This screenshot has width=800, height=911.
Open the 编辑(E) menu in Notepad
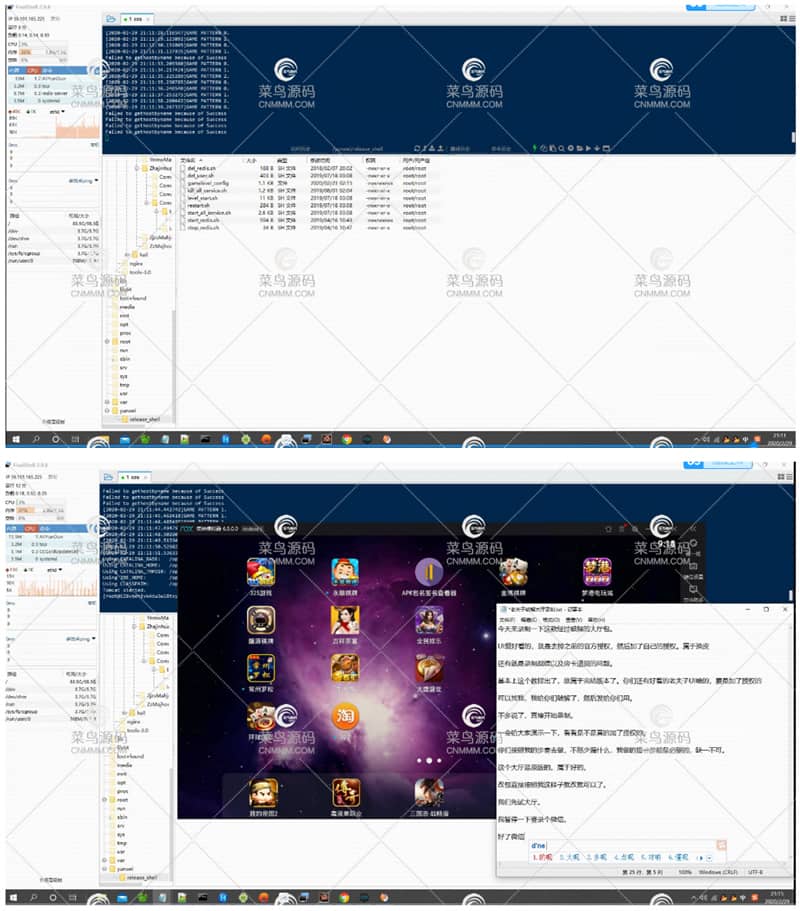click(x=529, y=620)
